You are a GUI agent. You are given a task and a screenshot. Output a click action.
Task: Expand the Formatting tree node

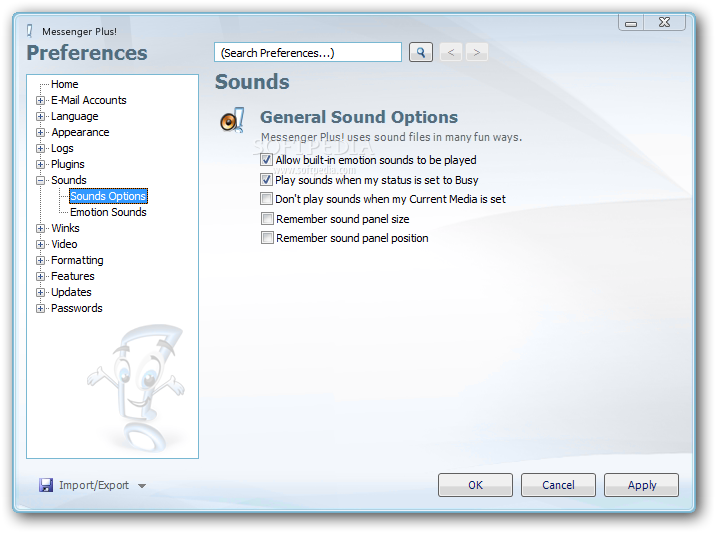41,260
